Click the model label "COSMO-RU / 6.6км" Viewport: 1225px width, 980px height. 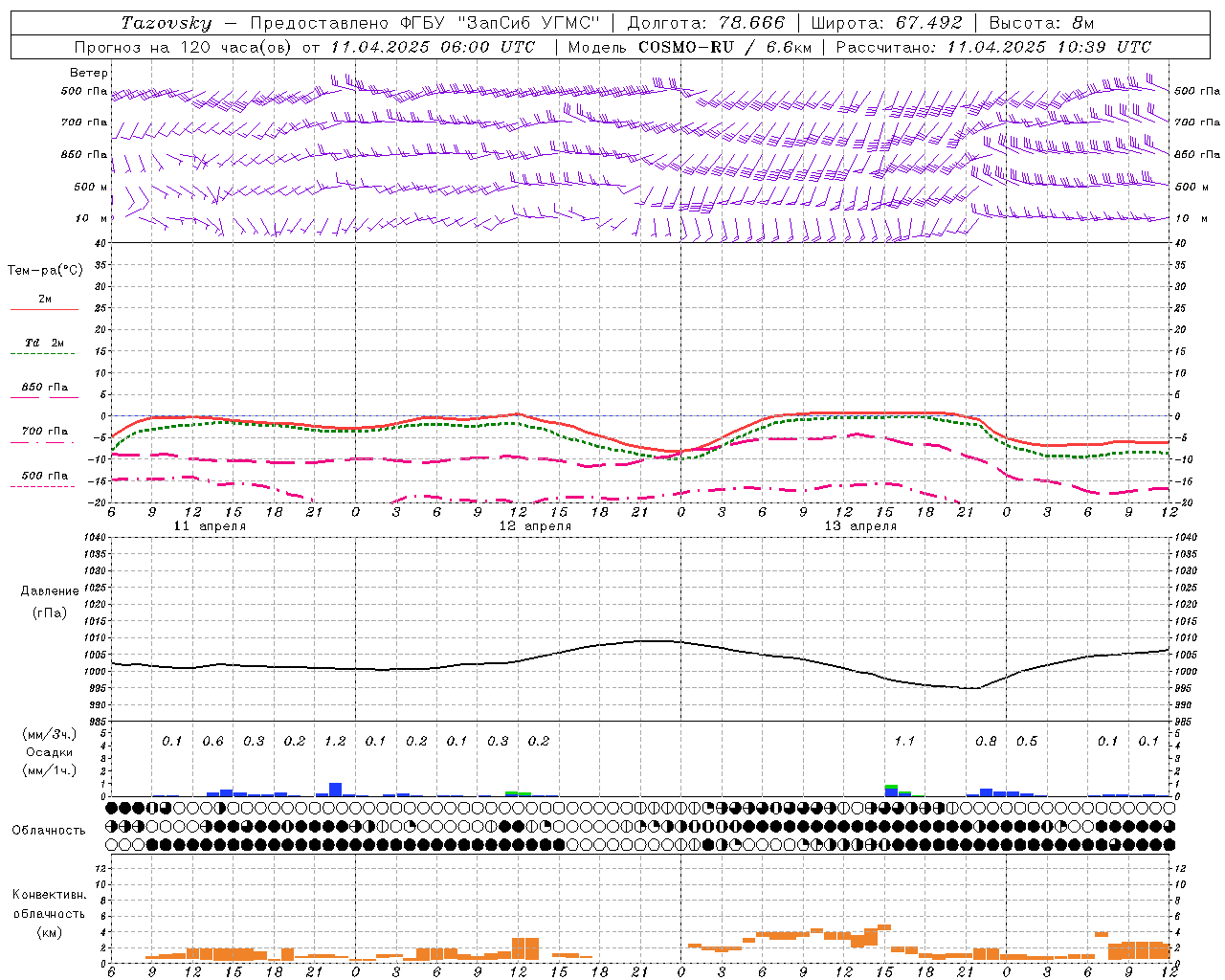[725, 47]
